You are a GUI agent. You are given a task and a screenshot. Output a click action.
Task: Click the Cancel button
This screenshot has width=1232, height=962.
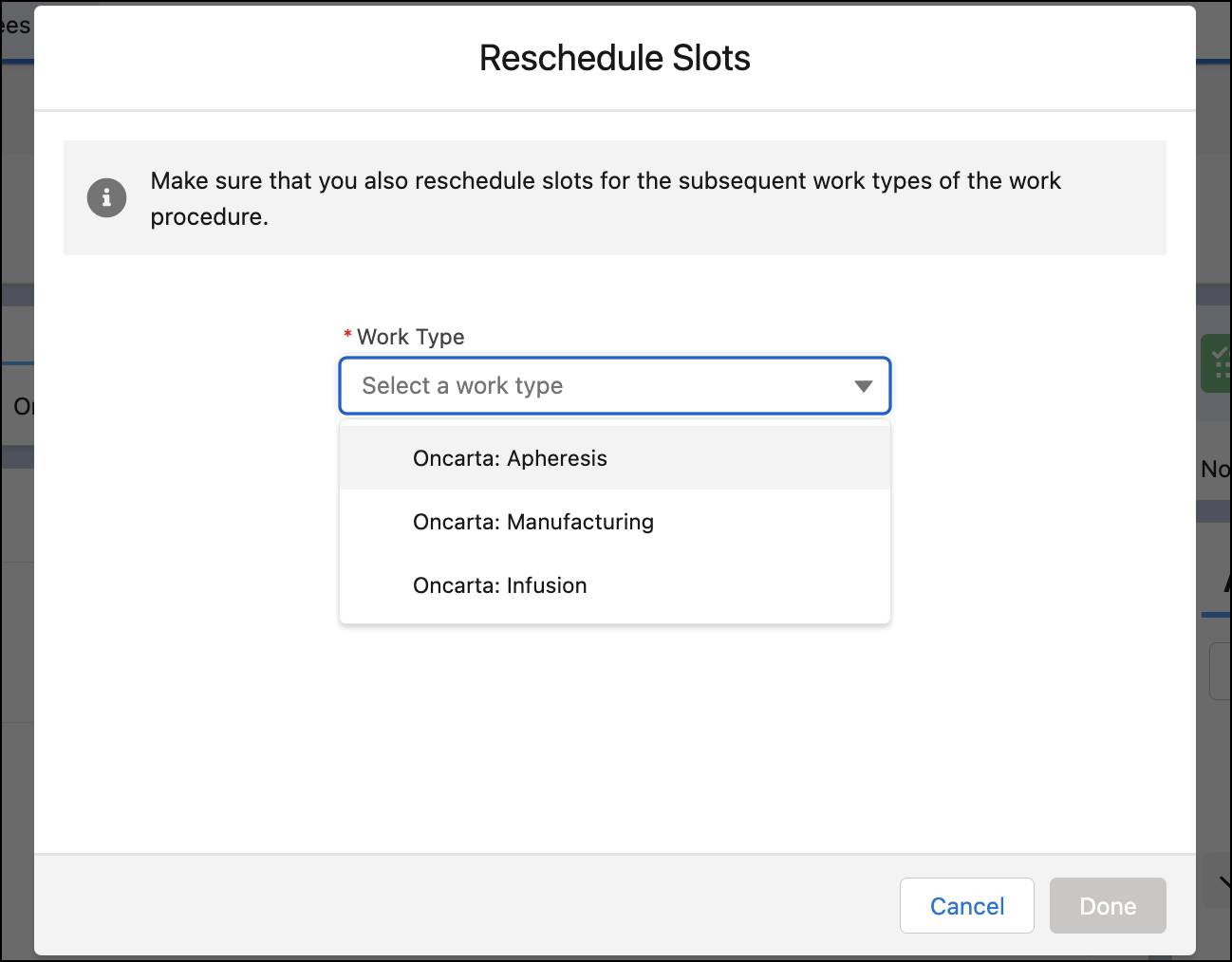point(966,906)
